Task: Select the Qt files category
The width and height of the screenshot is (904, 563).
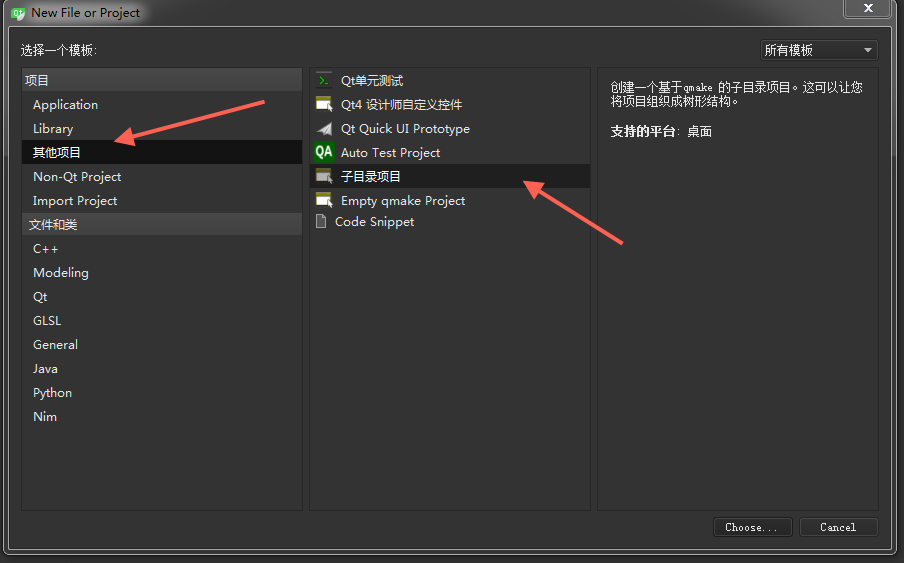Action: pos(162,297)
